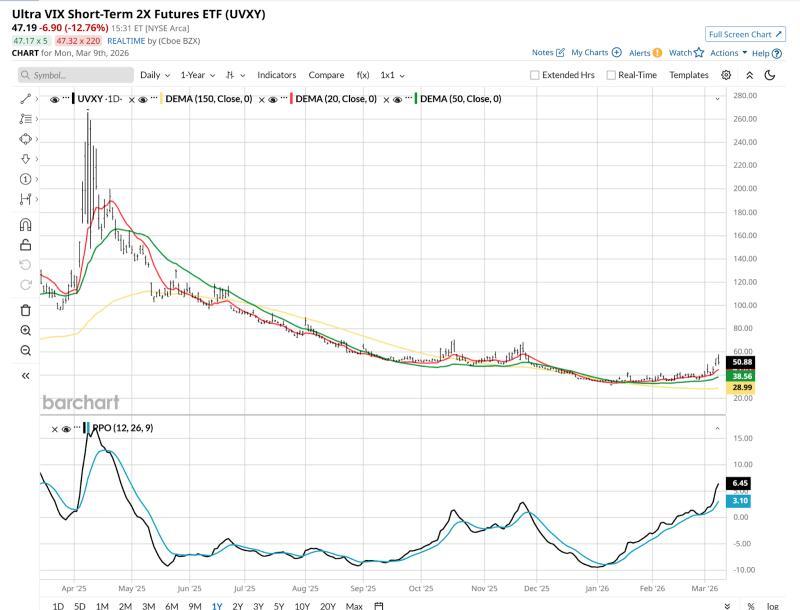Screen dimensions: 800x610
Task: Select the trend line drawing tool
Action: pos(25,98)
